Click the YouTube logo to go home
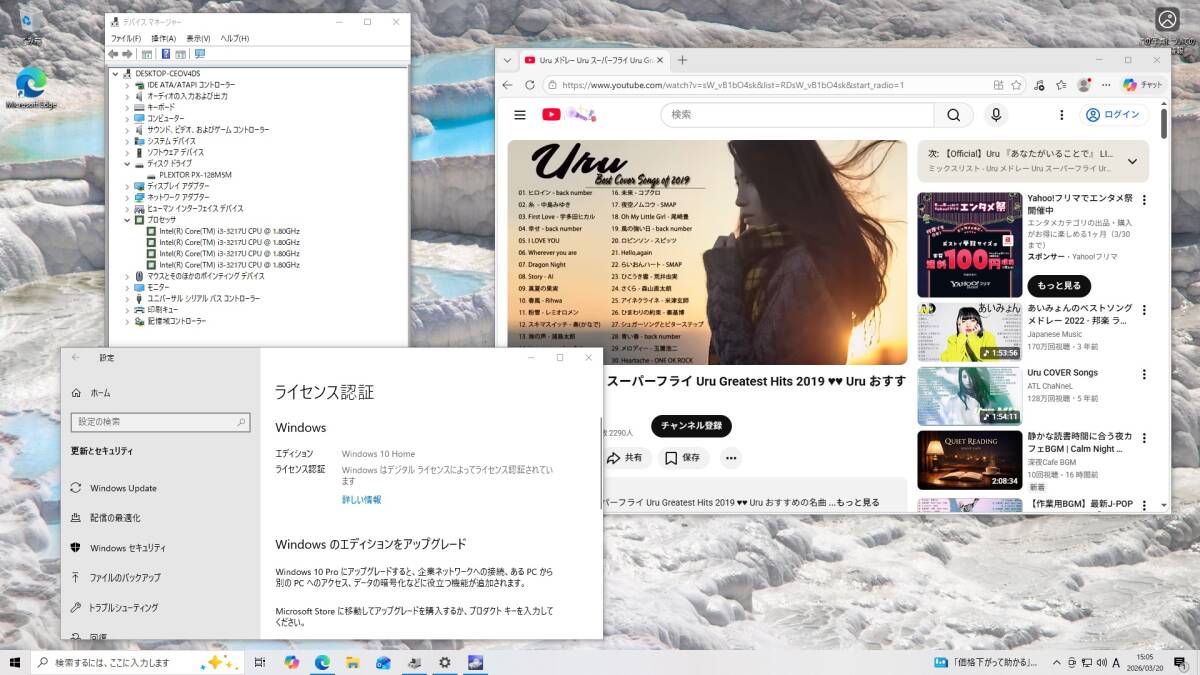This screenshot has height=675, width=1200. [x=550, y=114]
